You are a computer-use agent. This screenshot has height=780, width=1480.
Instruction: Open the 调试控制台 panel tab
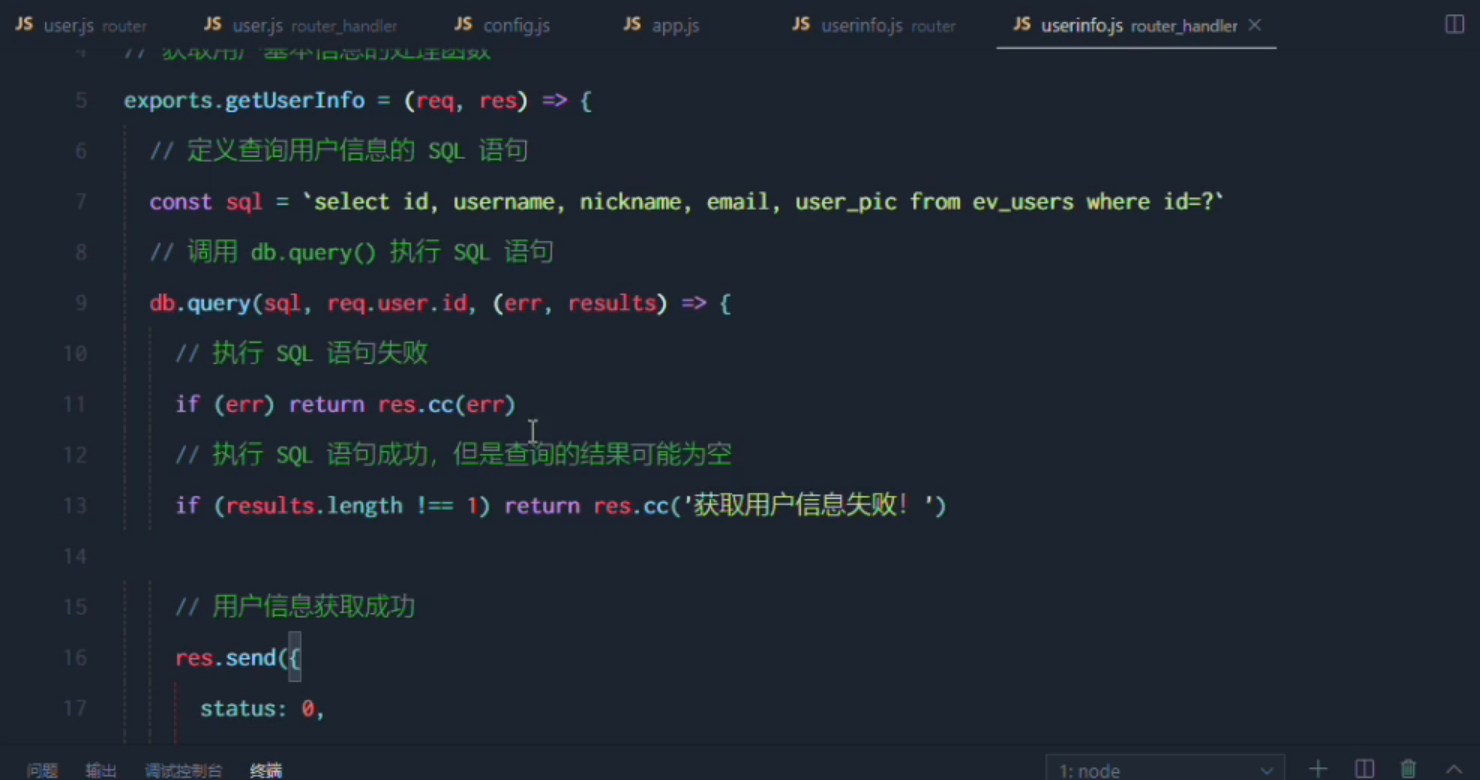coord(184,770)
